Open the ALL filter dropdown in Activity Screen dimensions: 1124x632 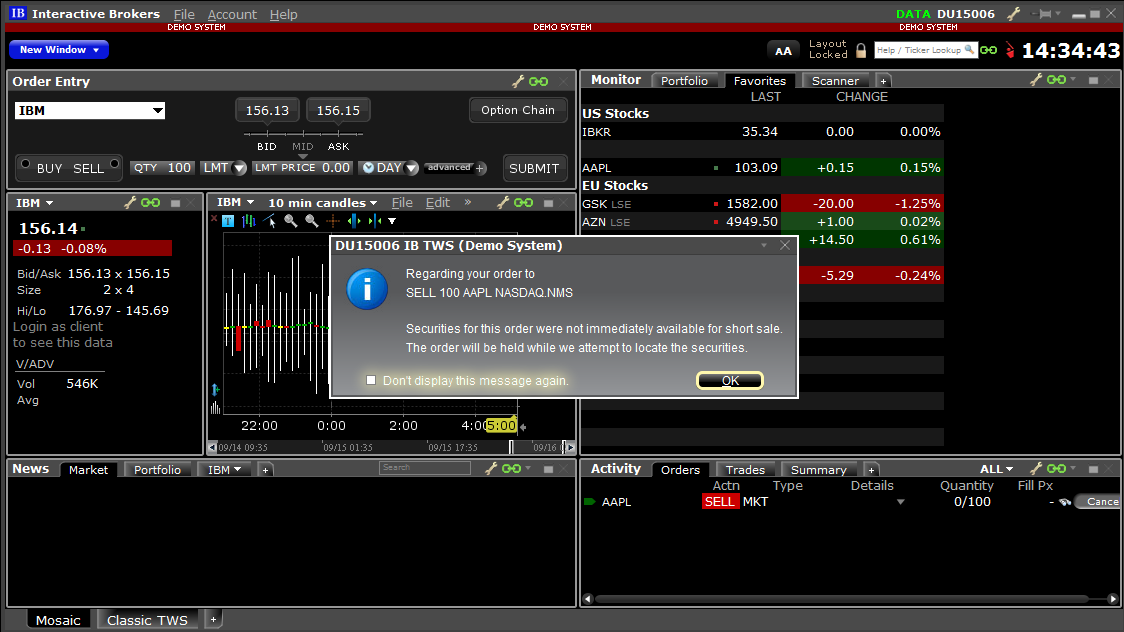pos(996,469)
